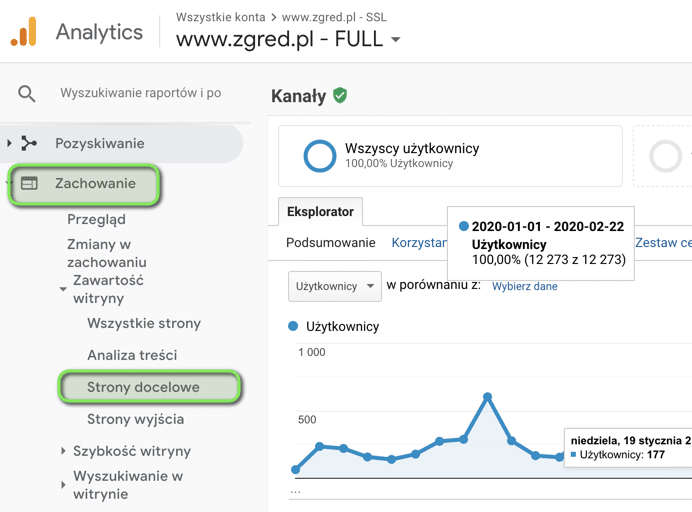Expand the Szybkość witryny section
This screenshot has width=692, height=512.
click(64, 452)
